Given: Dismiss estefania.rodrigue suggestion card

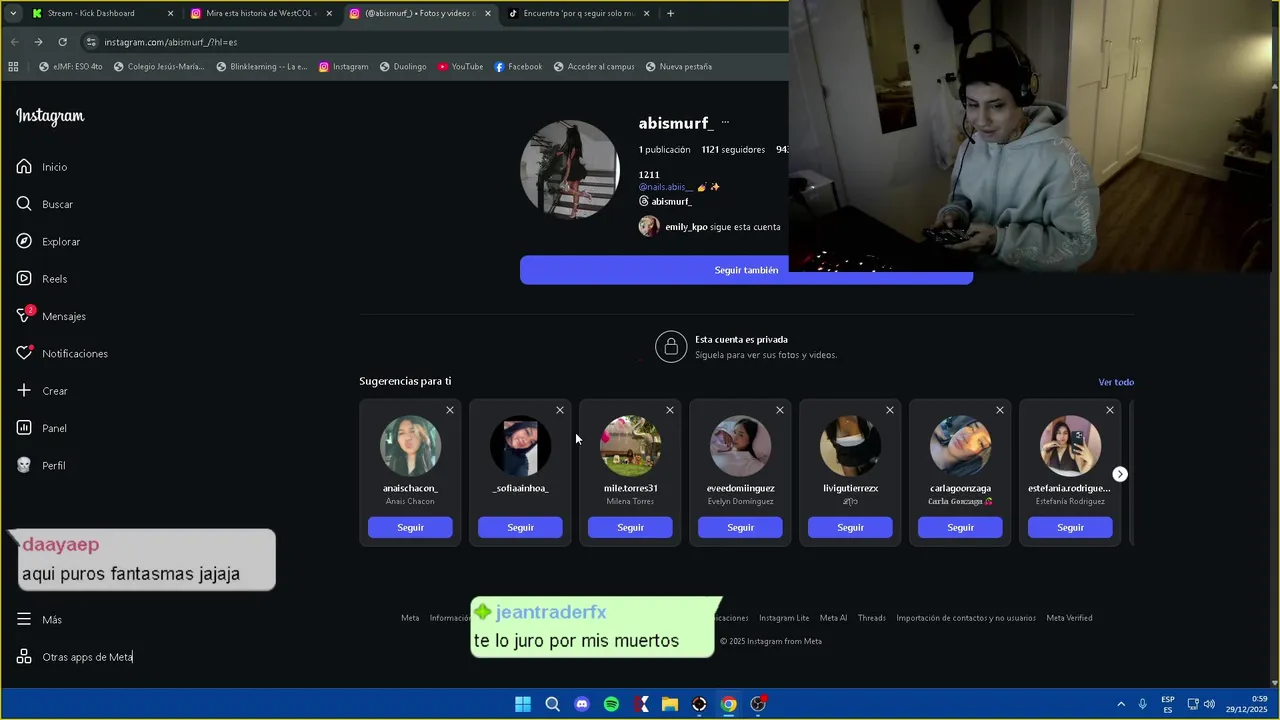Looking at the screenshot, I should click(x=1110, y=410).
